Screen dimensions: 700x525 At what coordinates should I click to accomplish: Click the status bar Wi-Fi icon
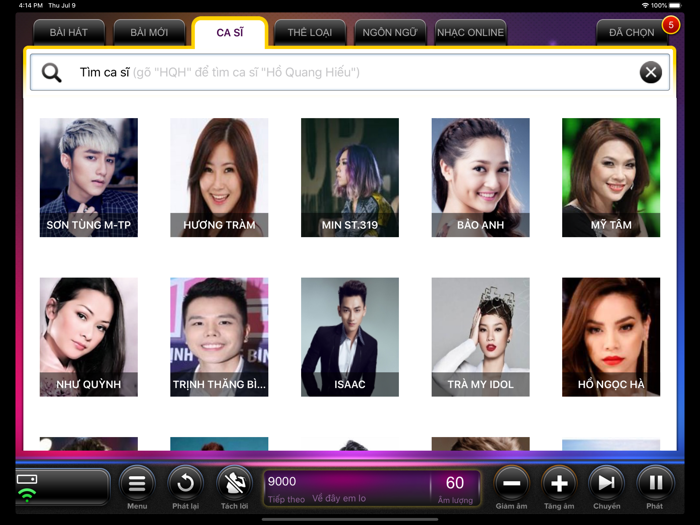(x=645, y=5)
